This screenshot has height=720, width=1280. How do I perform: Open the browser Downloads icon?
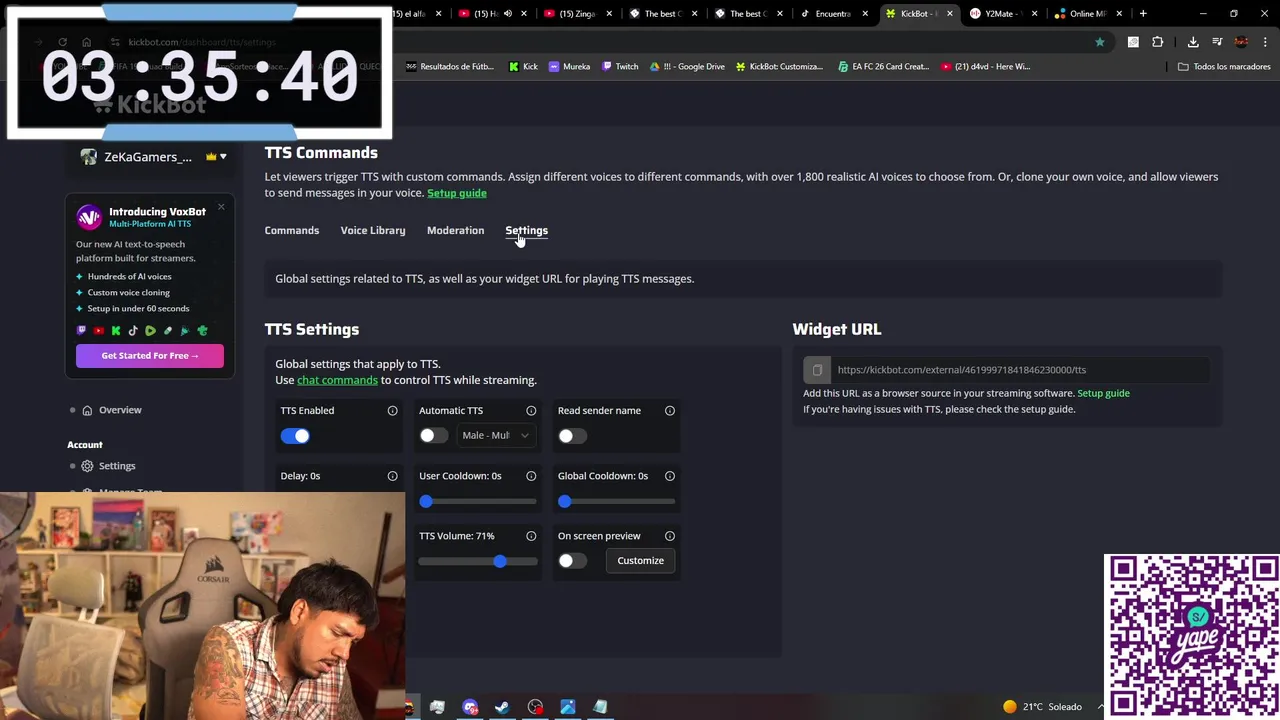(x=1193, y=42)
